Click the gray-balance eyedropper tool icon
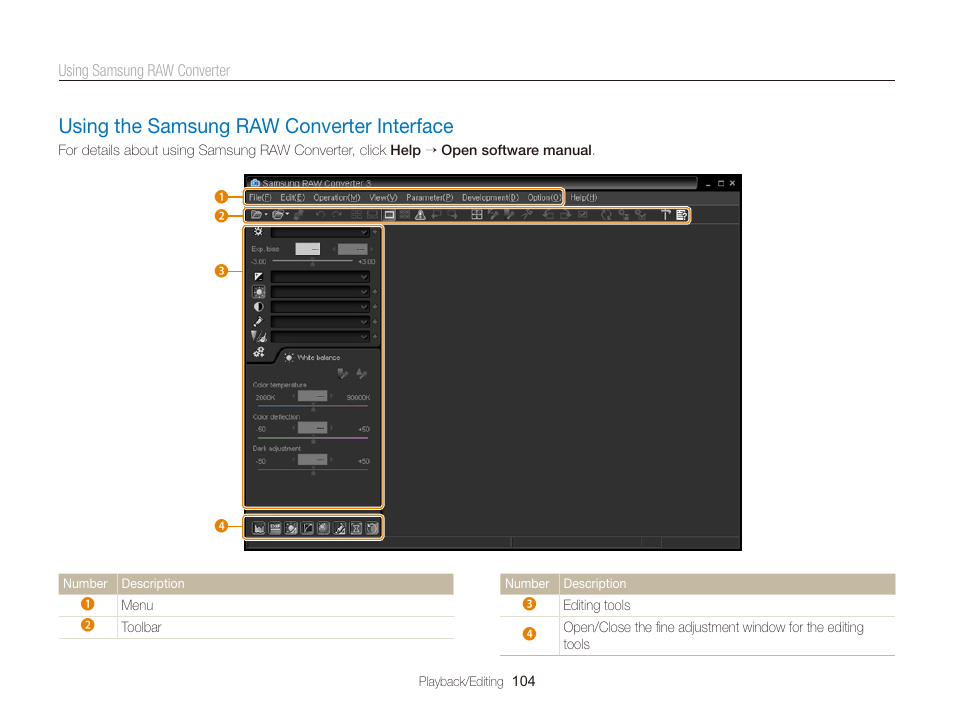 [343, 373]
